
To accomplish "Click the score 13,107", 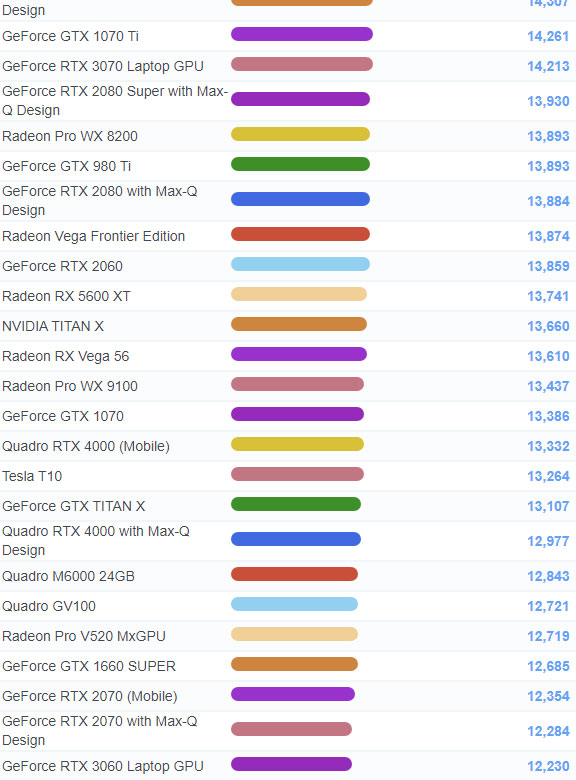I will click(548, 506).
